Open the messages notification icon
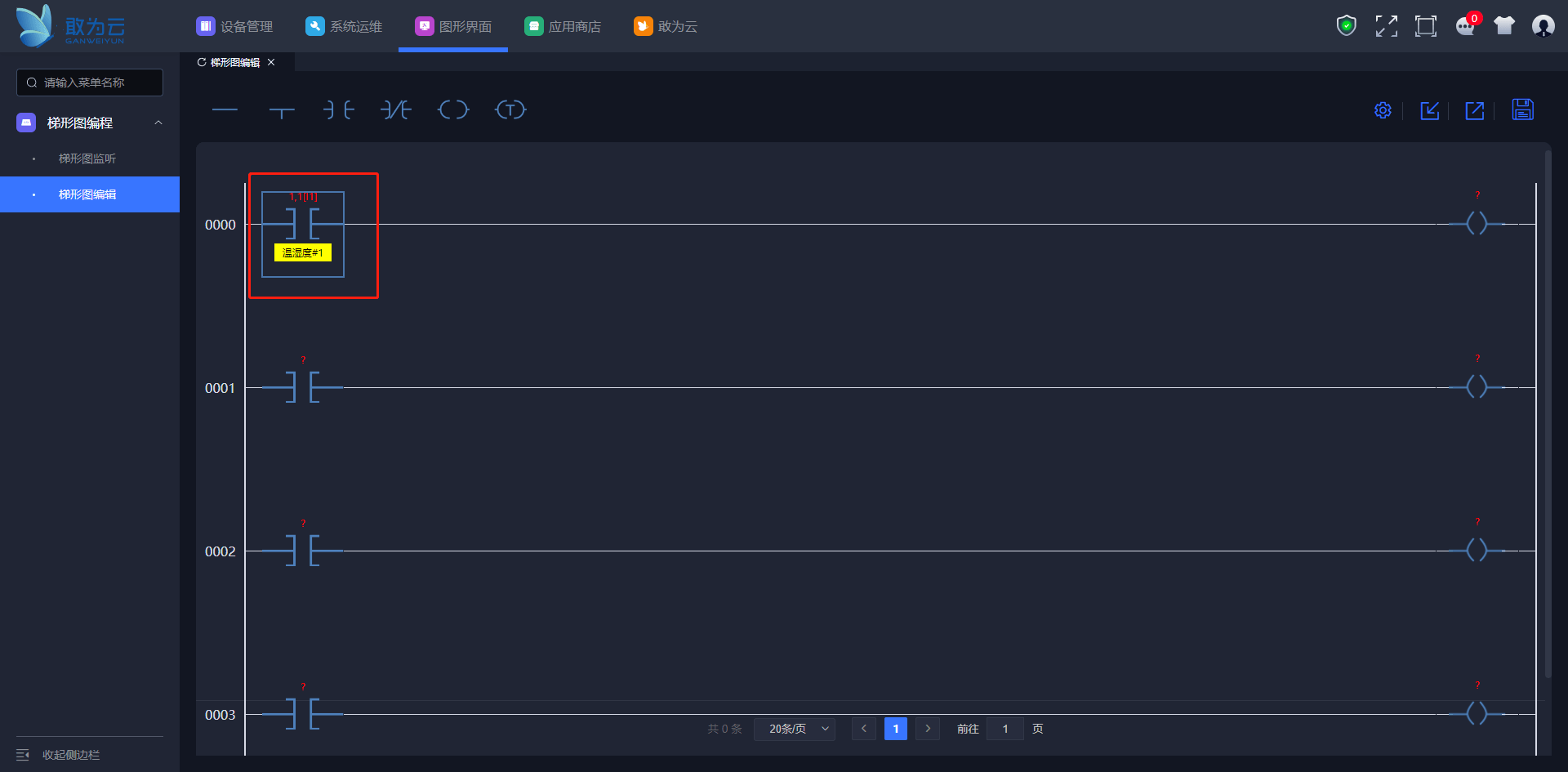 pyautogui.click(x=1466, y=26)
